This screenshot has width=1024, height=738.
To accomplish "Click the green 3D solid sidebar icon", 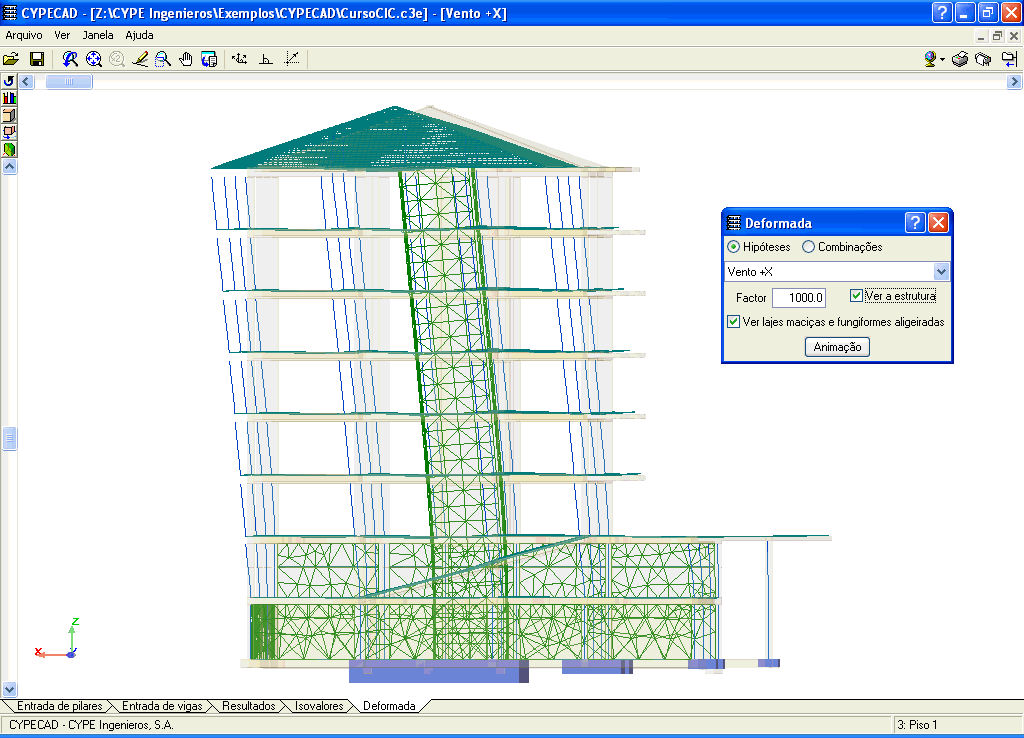I will [x=9, y=149].
